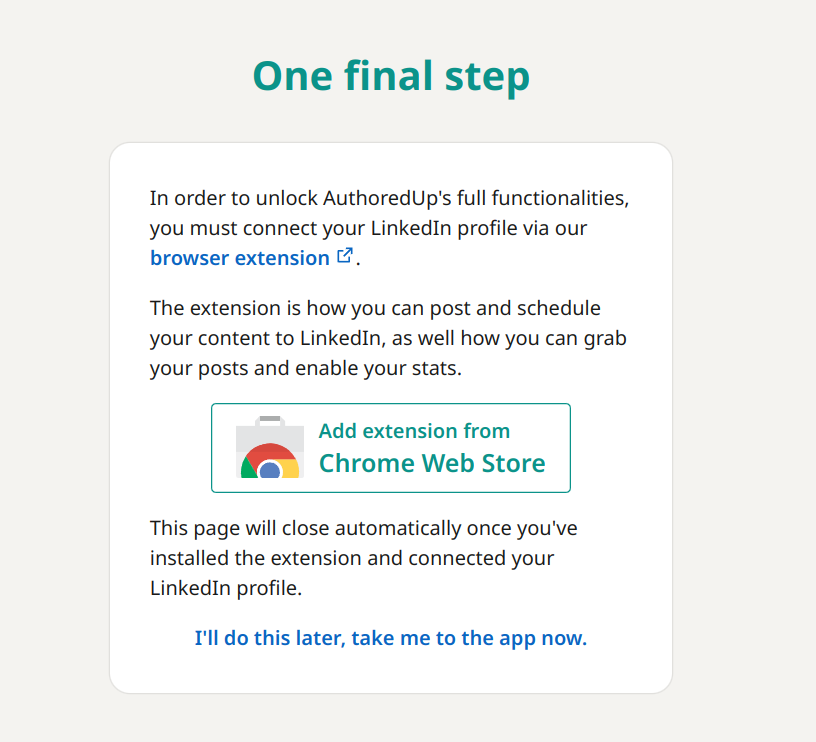Open the browser extension link
This screenshot has height=742, width=816.
(x=252, y=258)
